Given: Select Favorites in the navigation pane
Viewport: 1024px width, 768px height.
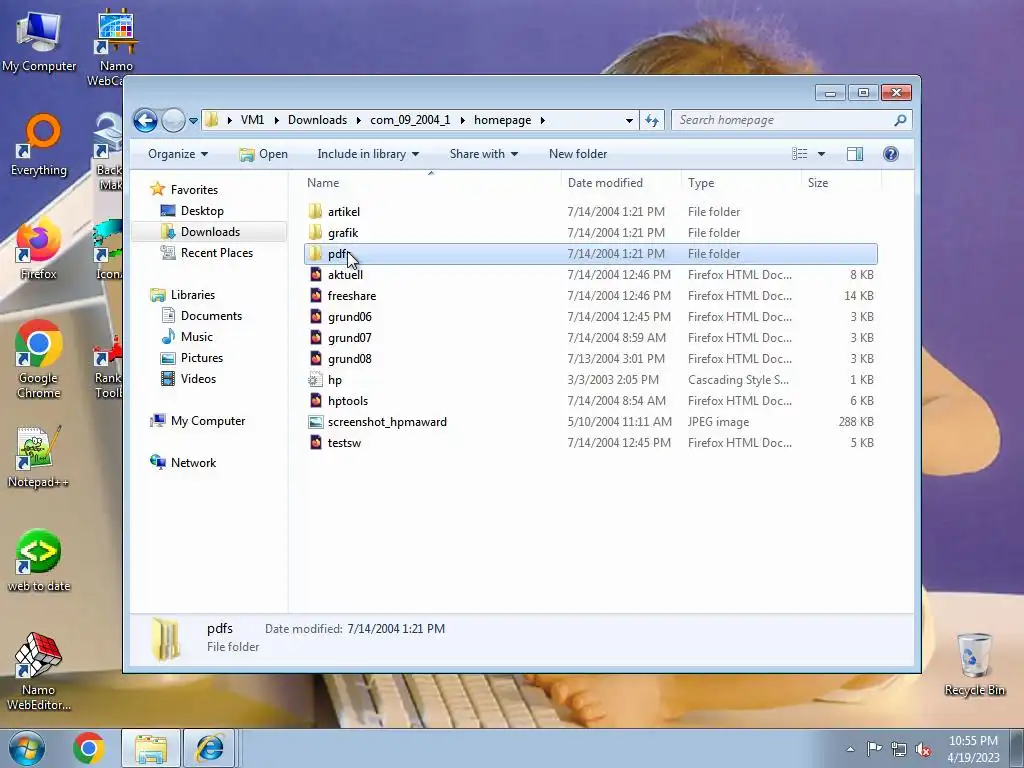Looking at the screenshot, I should (x=194, y=190).
